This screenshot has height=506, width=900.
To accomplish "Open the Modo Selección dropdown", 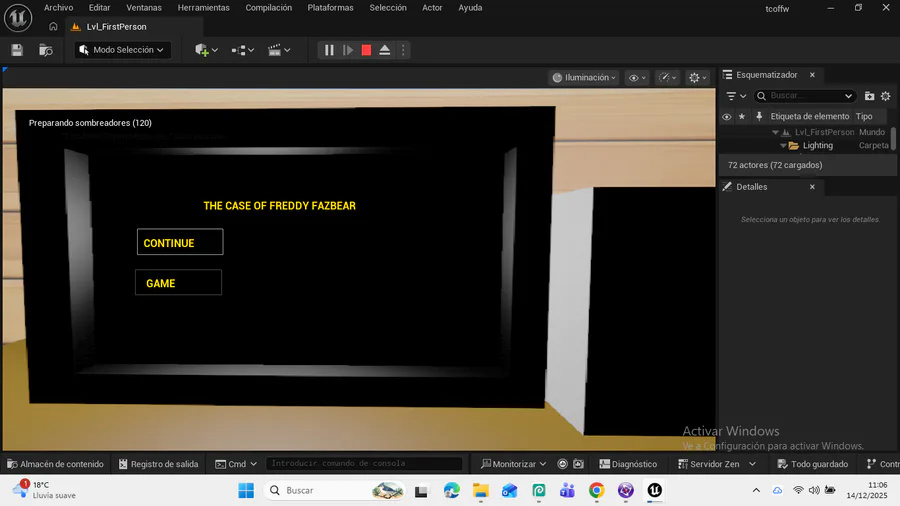I will point(122,50).
